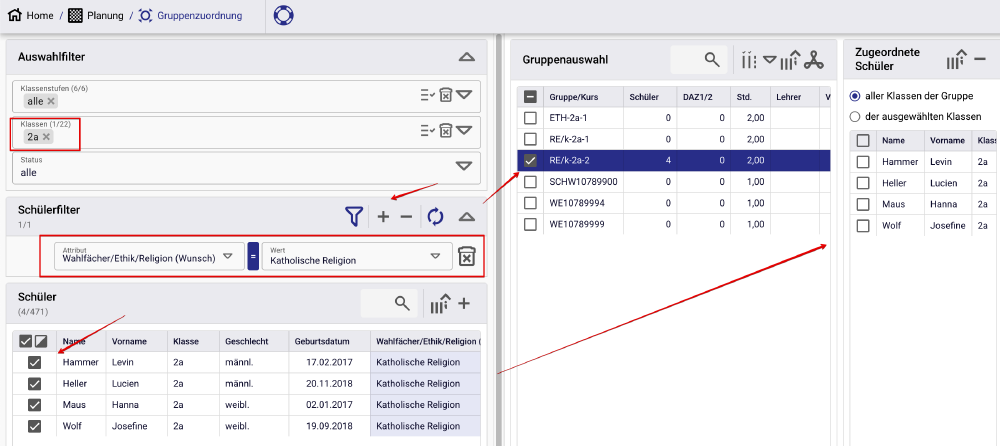
Task: Sort by Geburtsdatum column header
Action: pos(320,341)
